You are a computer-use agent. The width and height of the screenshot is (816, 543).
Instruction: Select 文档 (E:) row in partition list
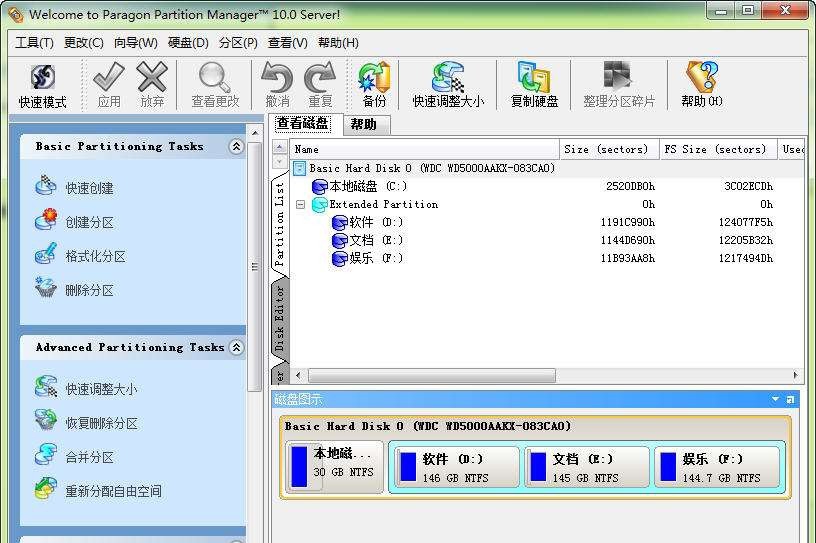[x=546, y=240]
